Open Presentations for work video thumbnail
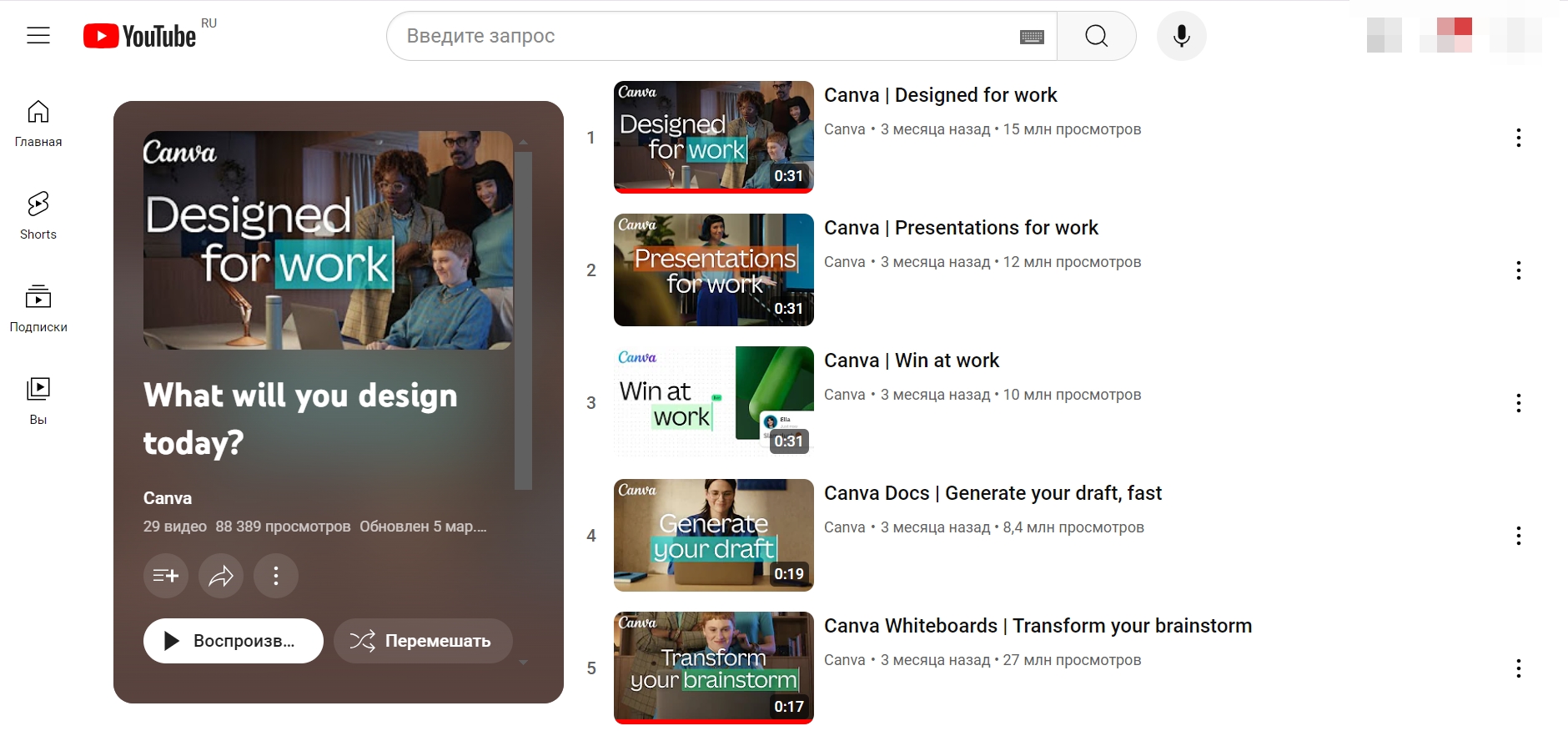Image resolution: width=1568 pixels, height=731 pixels. coord(713,270)
